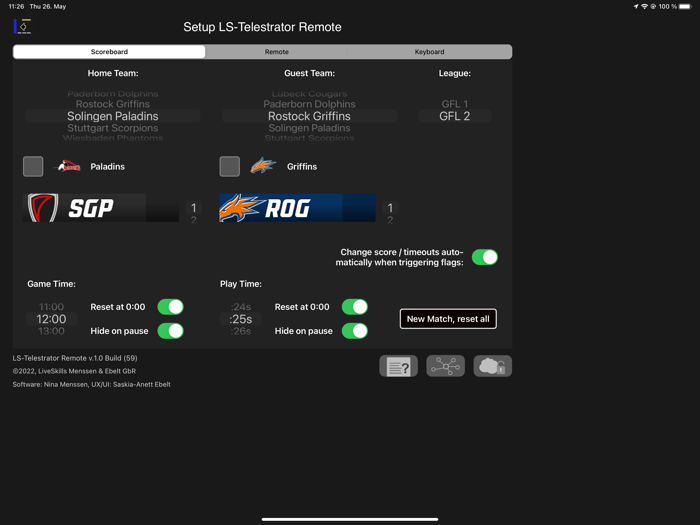Screen dimensions: 700x525
Task: Open the cloud unlock icon button
Action: click(492, 366)
